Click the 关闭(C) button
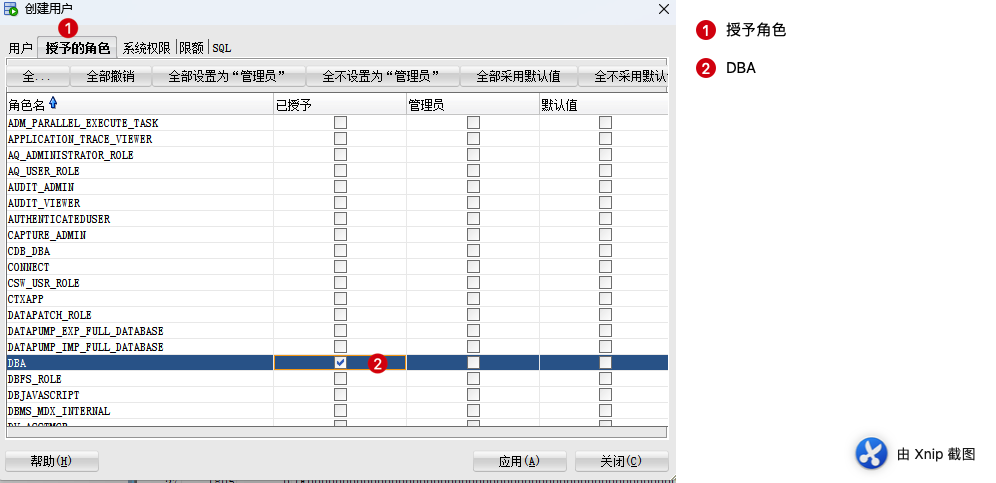 [x=622, y=461]
